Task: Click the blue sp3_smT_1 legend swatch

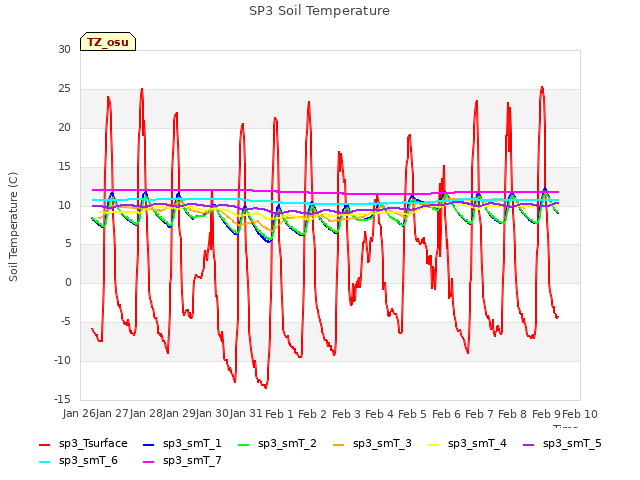Action: point(149,444)
